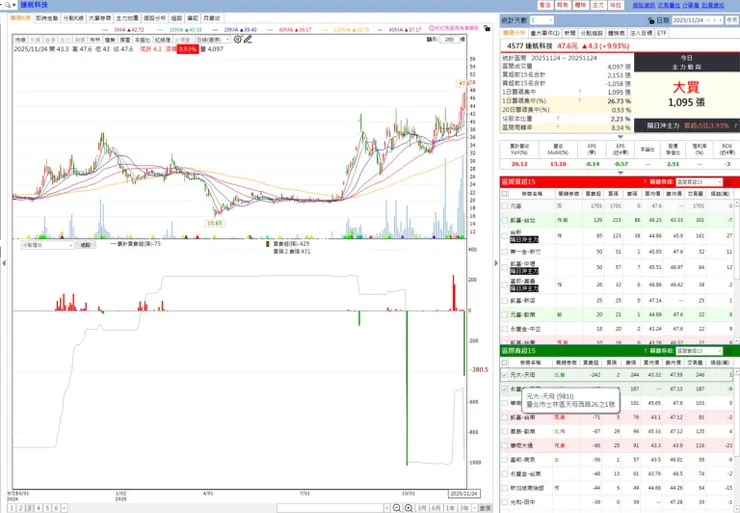Toggle the lock icon beside 日期
The height and width of the screenshot is (513, 740).
click(651, 21)
